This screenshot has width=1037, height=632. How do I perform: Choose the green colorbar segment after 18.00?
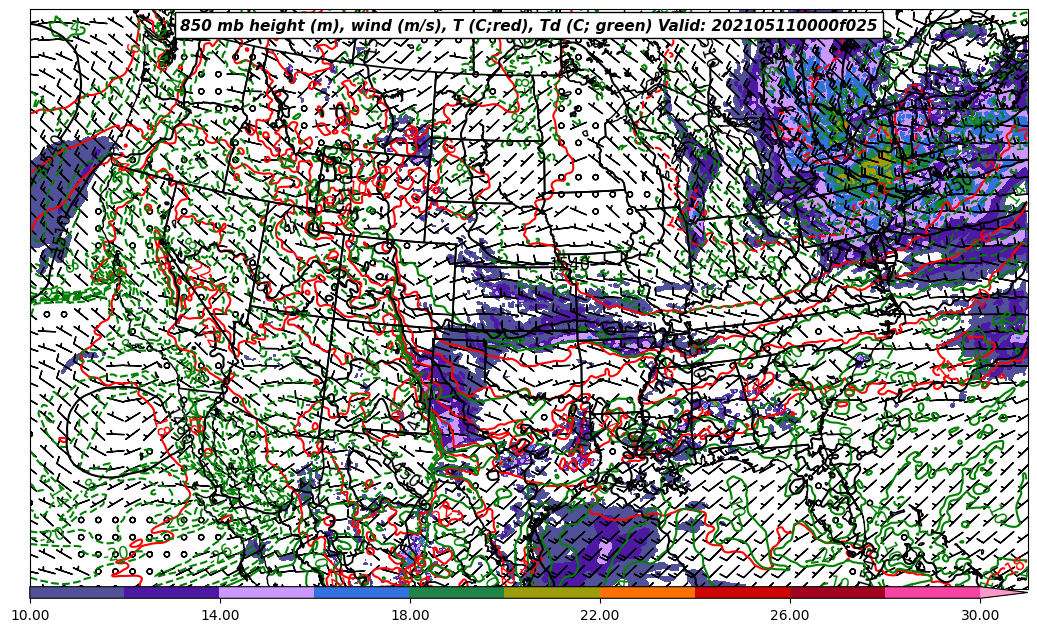457,592
